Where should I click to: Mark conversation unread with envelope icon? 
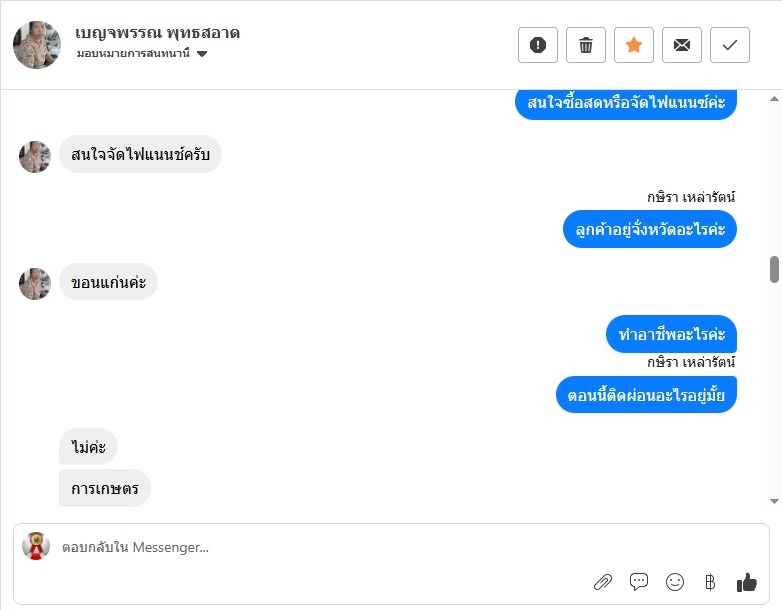coord(681,45)
